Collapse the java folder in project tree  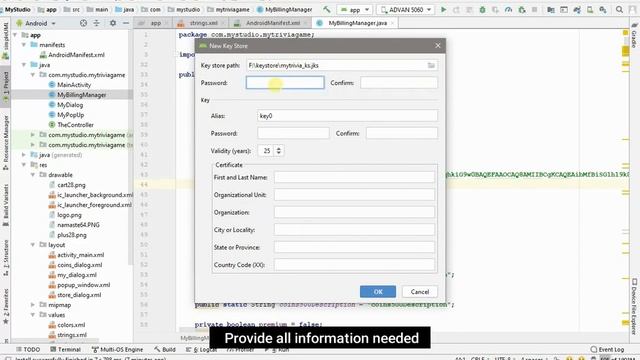pos(24,65)
